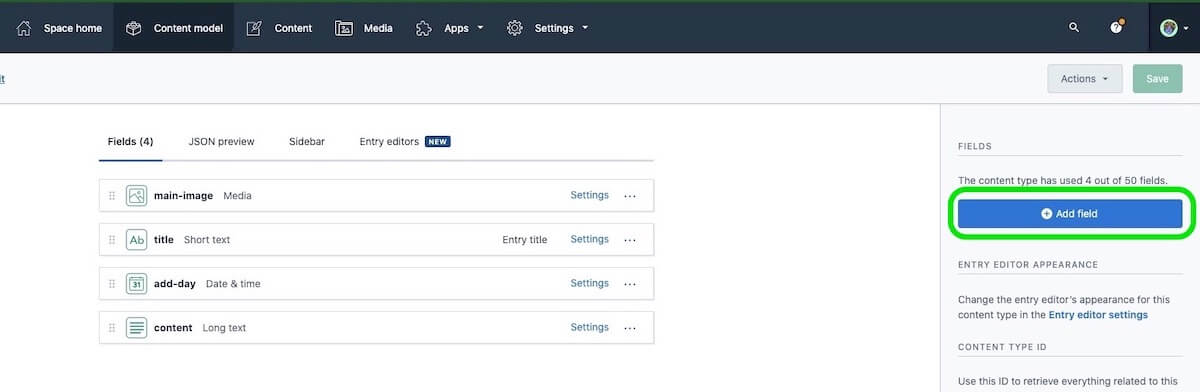Click the 'Long text' type label
The height and width of the screenshot is (392, 1200).
point(224,328)
